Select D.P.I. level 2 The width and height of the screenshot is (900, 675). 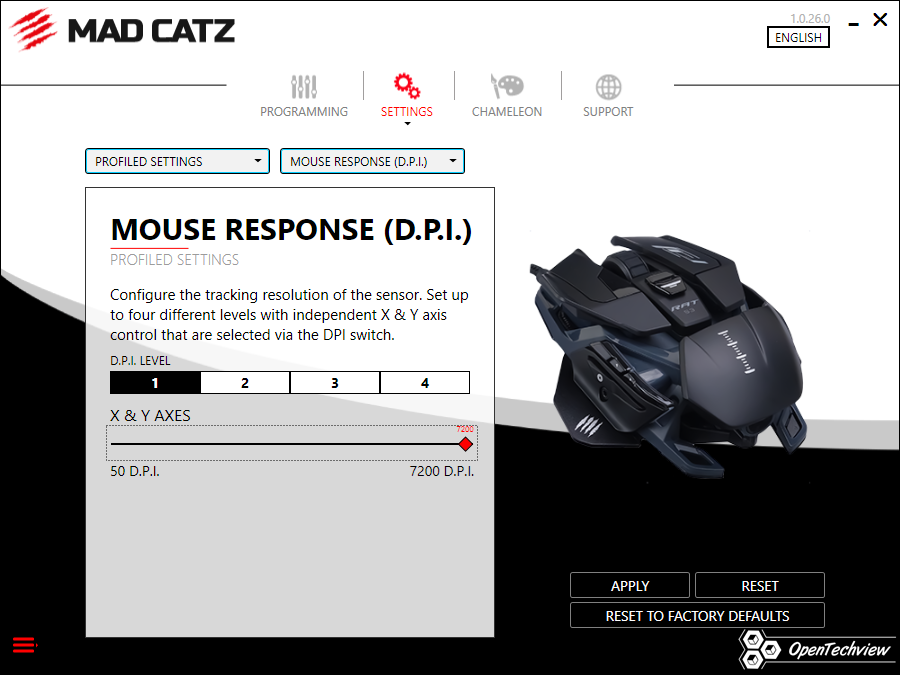tap(245, 383)
